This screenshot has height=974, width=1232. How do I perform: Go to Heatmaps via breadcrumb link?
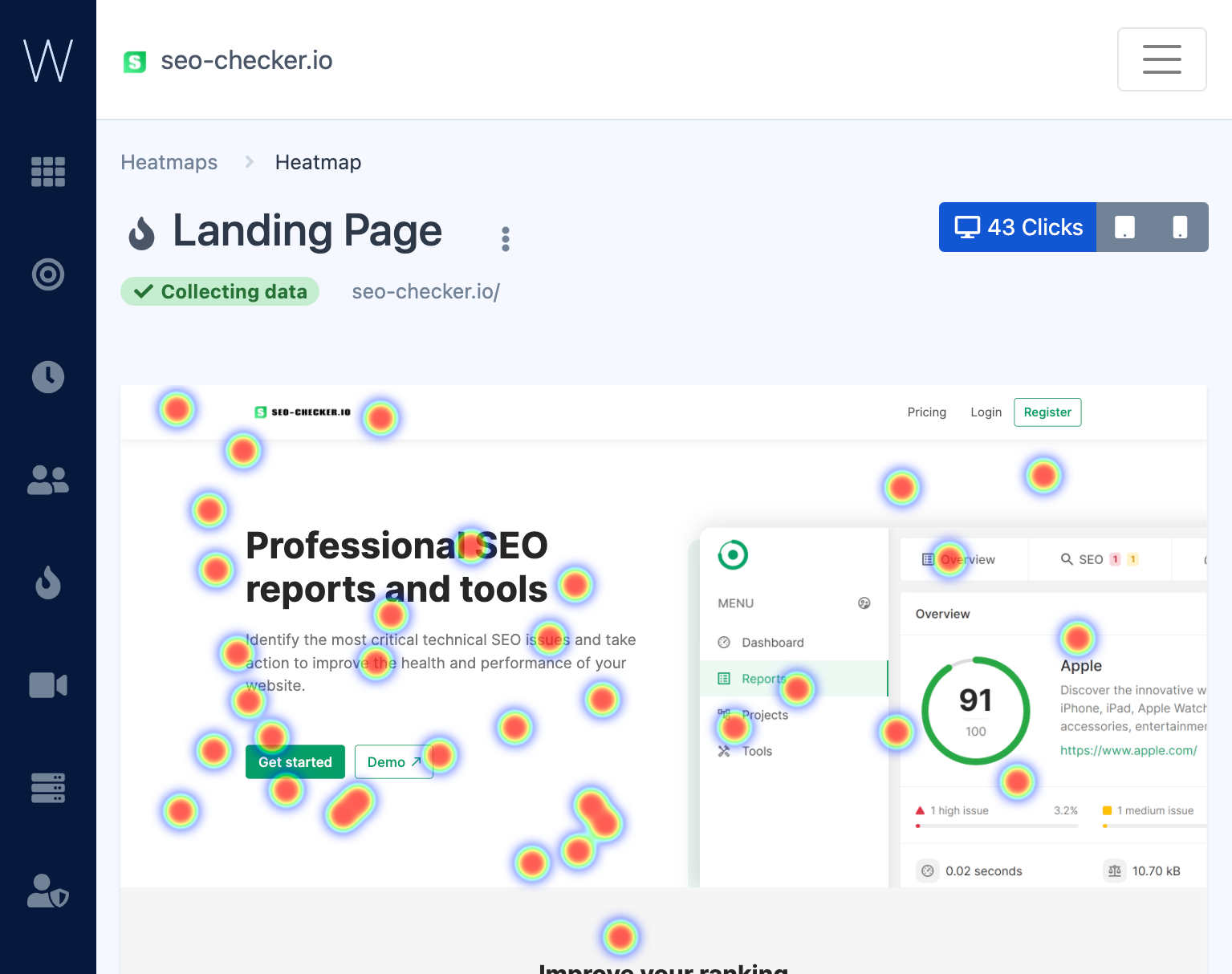[x=169, y=162]
